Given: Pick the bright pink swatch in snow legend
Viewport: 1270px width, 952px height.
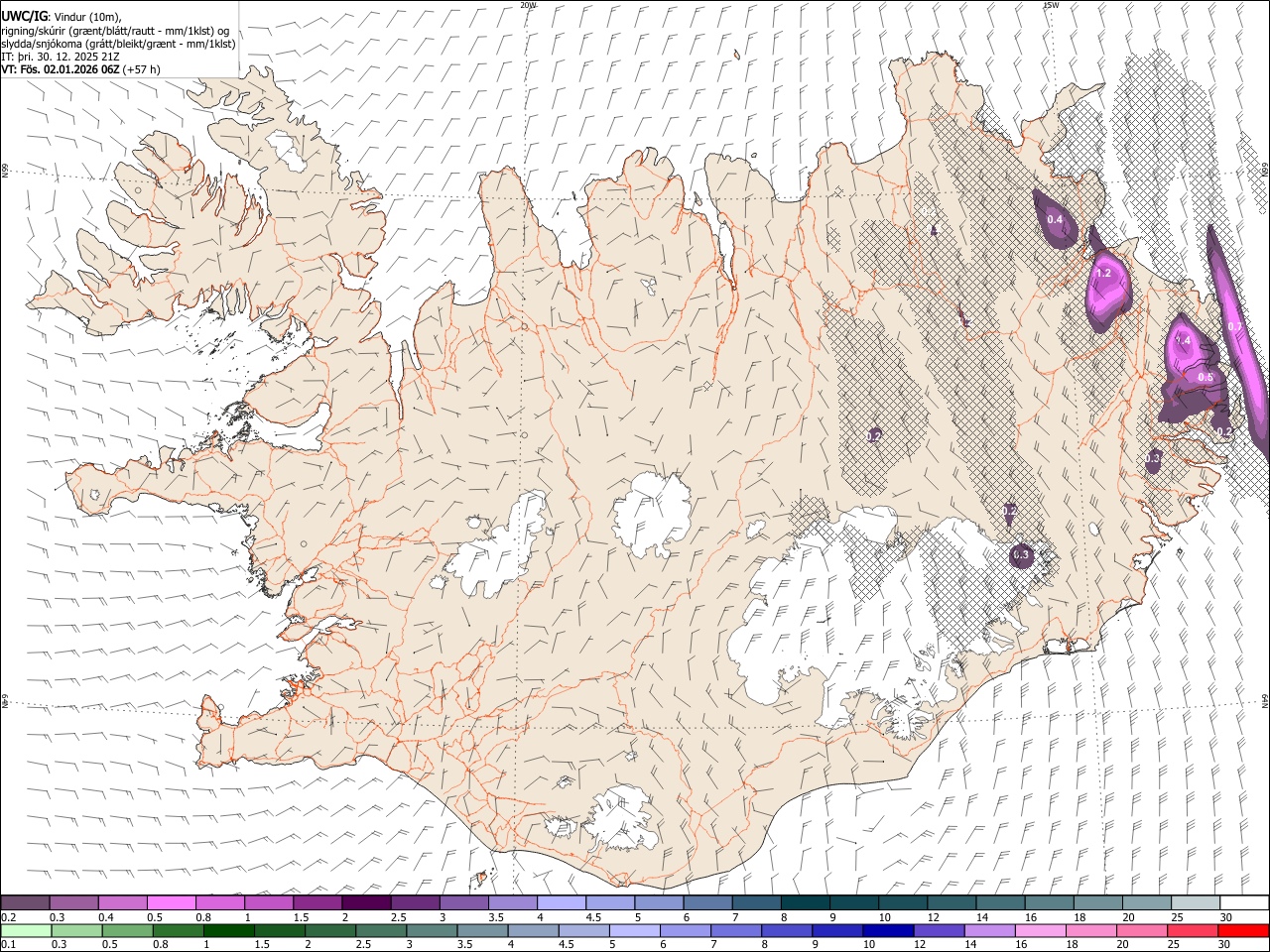Looking at the screenshot, I should click(171, 902).
